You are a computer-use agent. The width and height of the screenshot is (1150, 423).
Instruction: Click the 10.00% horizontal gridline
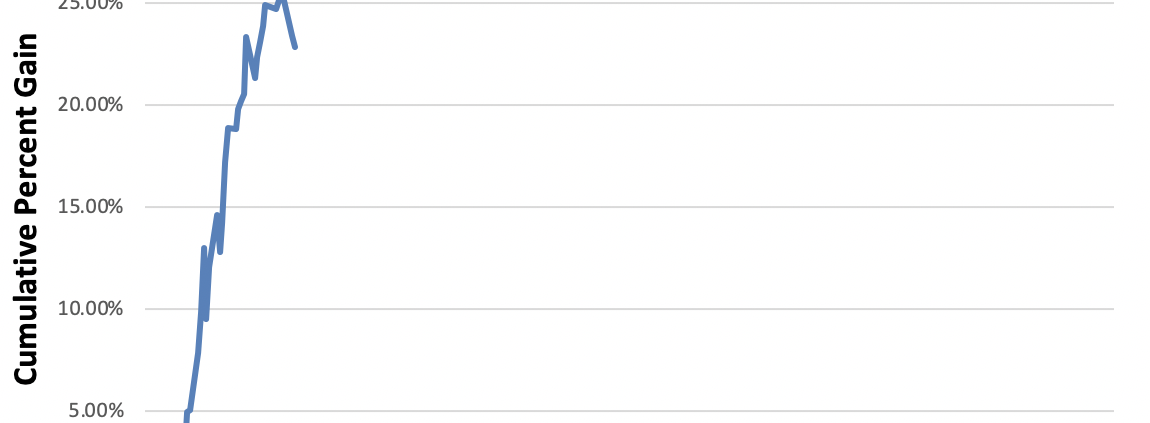(x=700, y=308)
